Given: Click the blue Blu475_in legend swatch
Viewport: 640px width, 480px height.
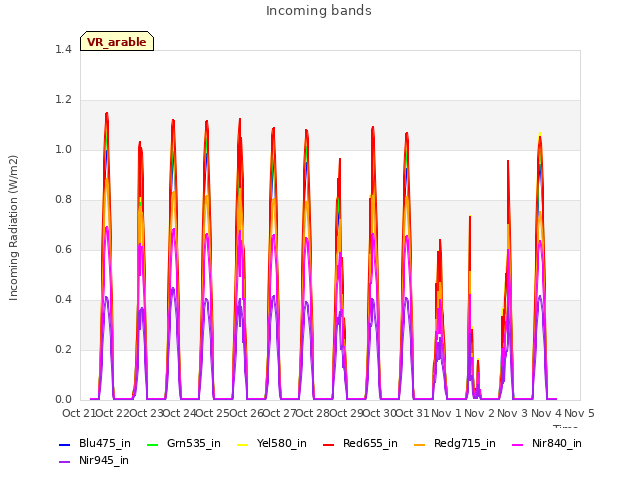Looking at the screenshot, I should point(64,444).
